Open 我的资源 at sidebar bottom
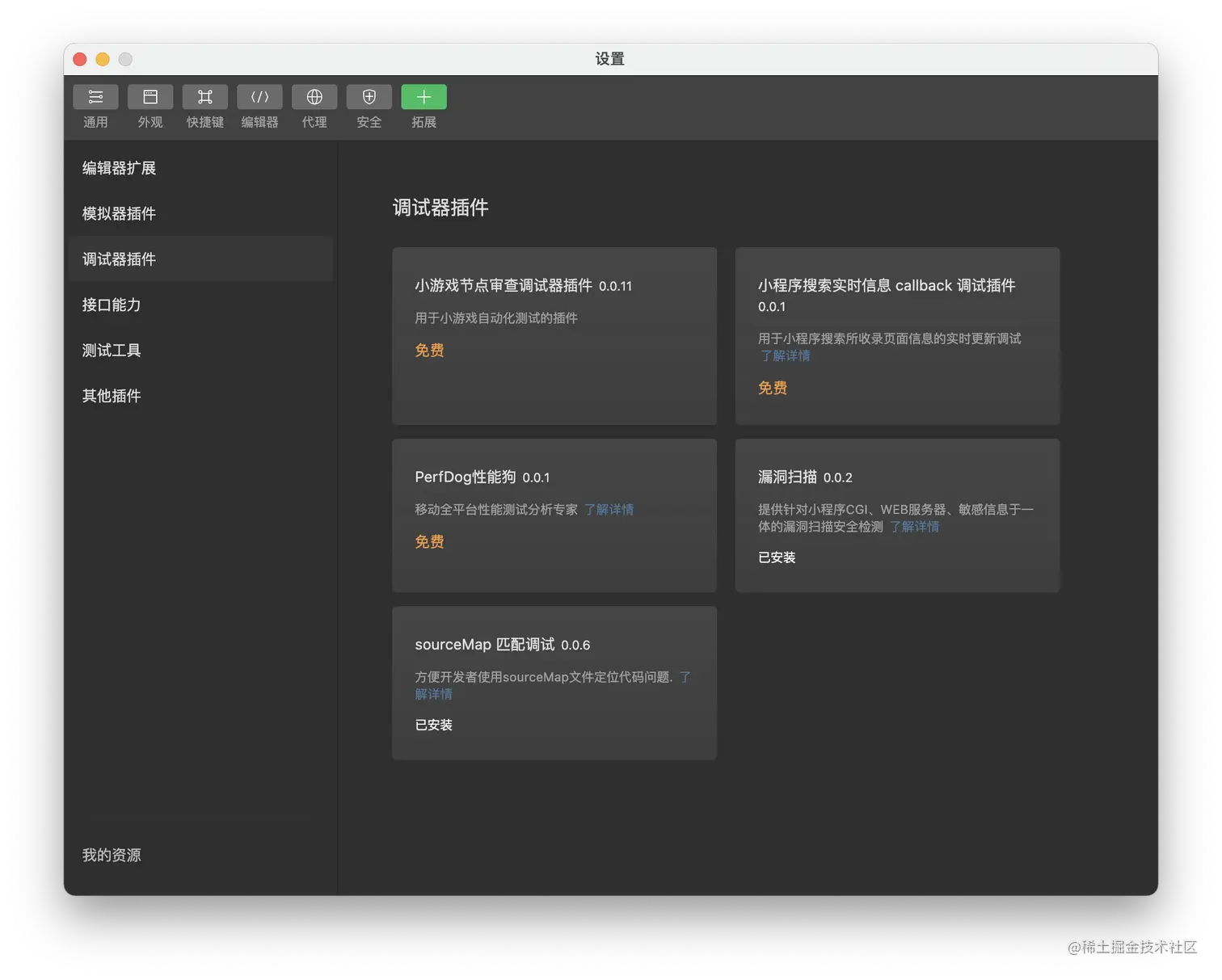Viewport: 1222px width, 980px height. point(112,855)
